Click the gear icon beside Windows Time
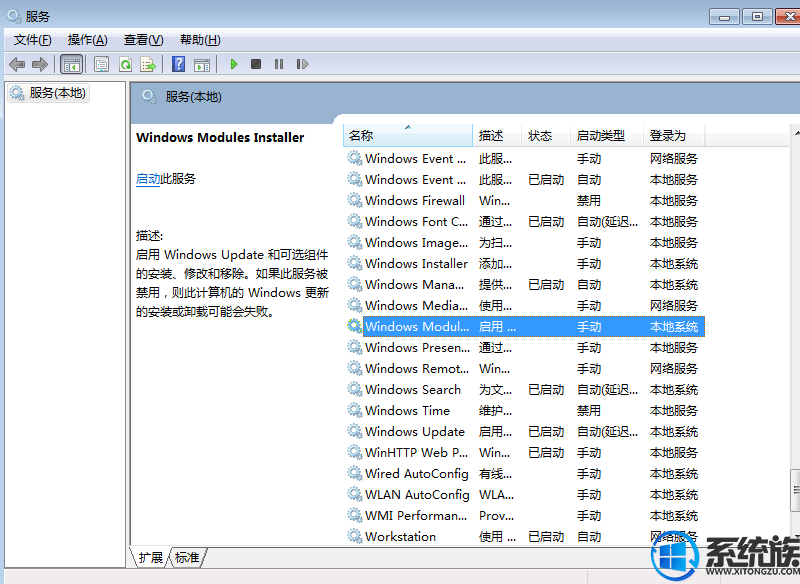800x584 pixels. (355, 410)
